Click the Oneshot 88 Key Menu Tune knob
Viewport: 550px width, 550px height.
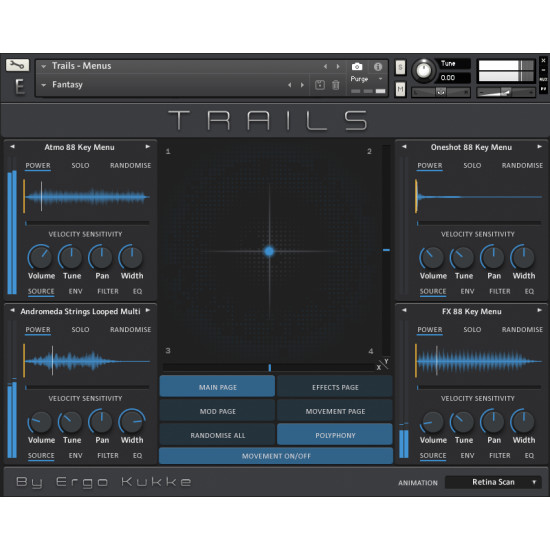coord(462,257)
